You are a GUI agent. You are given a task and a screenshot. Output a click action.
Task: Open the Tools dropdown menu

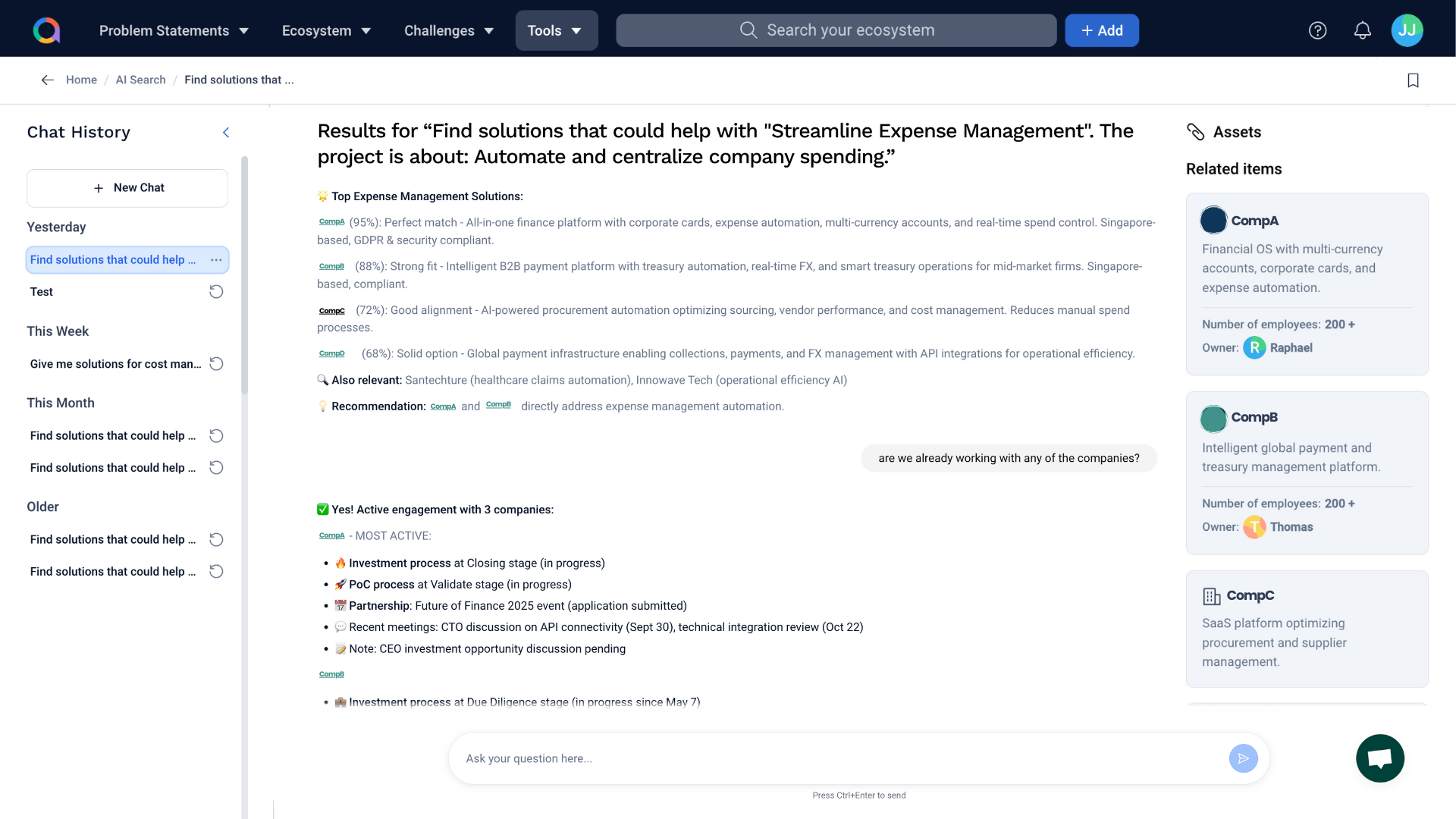pos(556,30)
